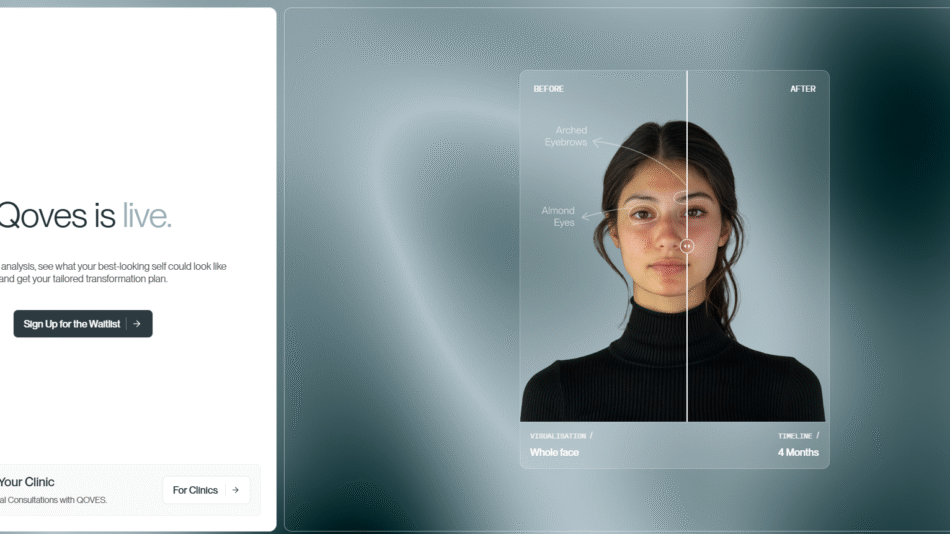Click the arrow icon in the Waitlist button
Viewport: 950px width, 534px height.
click(x=137, y=324)
